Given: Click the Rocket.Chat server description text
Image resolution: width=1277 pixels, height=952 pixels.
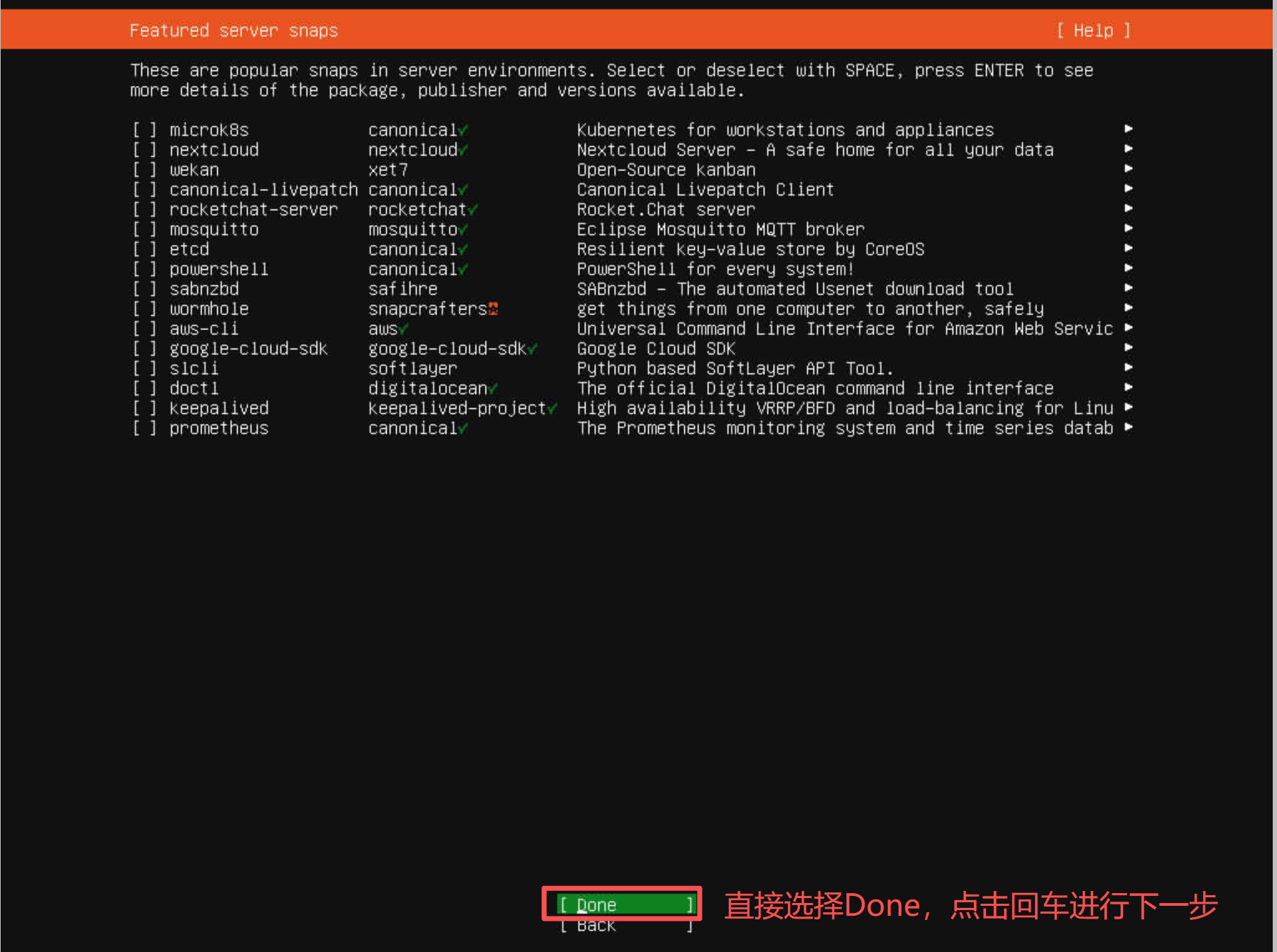Looking at the screenshot, I should [x=666, y=209].
